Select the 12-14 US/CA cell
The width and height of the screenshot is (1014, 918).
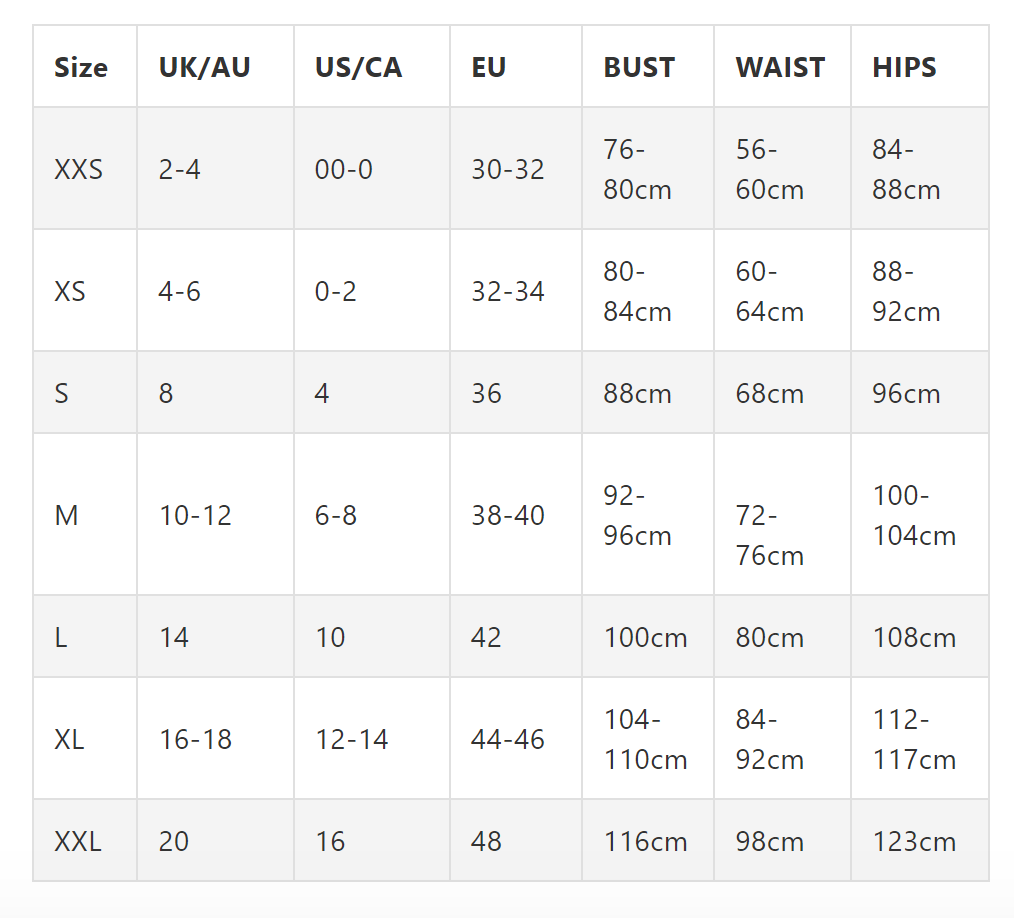[352, 739]
